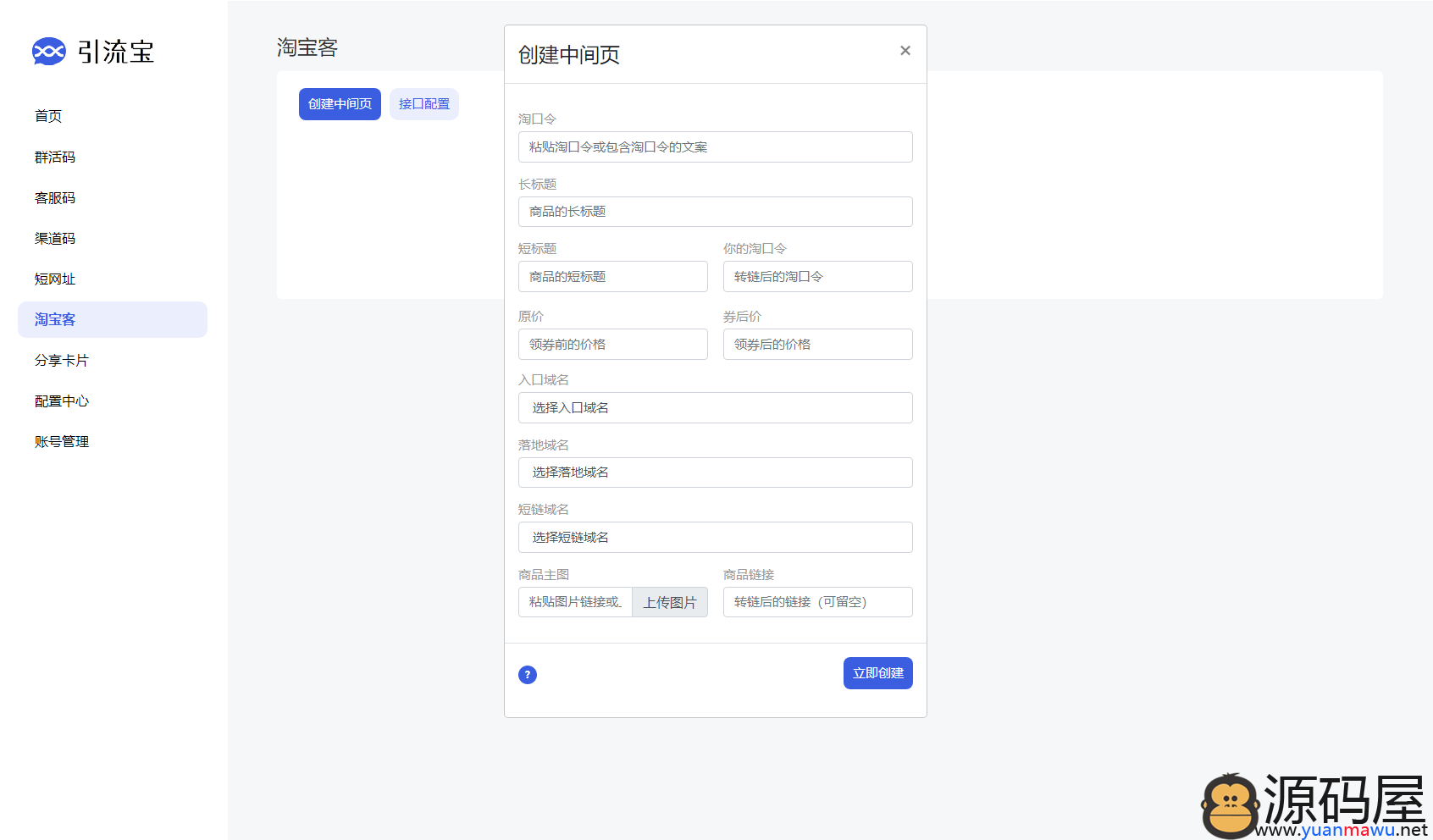Focus the 淘口令 paste input field

pyautogui.click(x=716, y=146)
